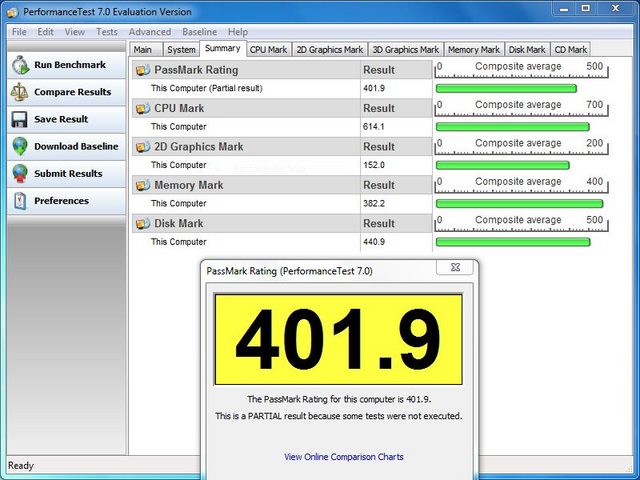Image resolution: width=640 pixels, height=480 pixels.
Task: Click the icon beside 2D Graphics Mark heading
Action: click(x=143, y=147)
